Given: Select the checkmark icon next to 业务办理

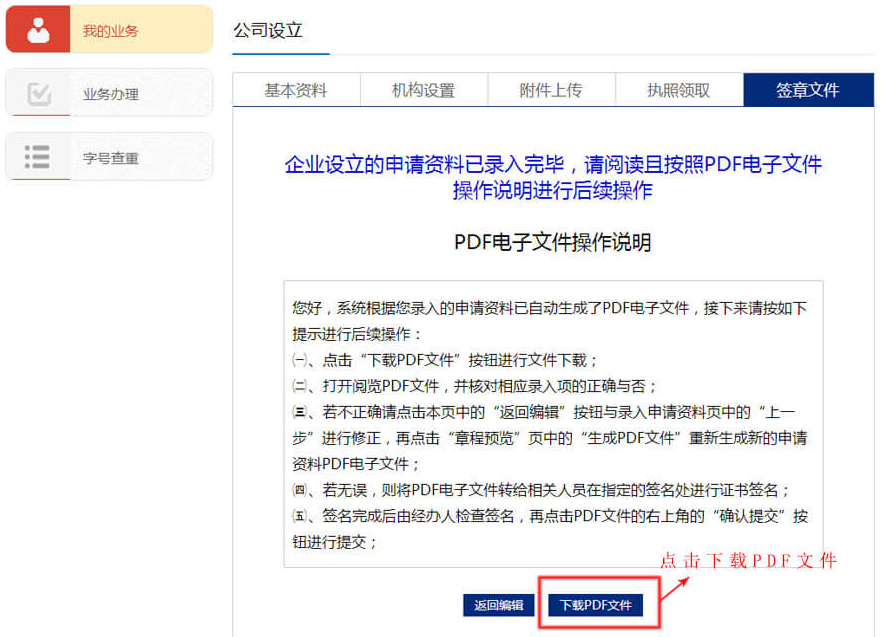Looking at the screenshot, I should pos(38,92).
